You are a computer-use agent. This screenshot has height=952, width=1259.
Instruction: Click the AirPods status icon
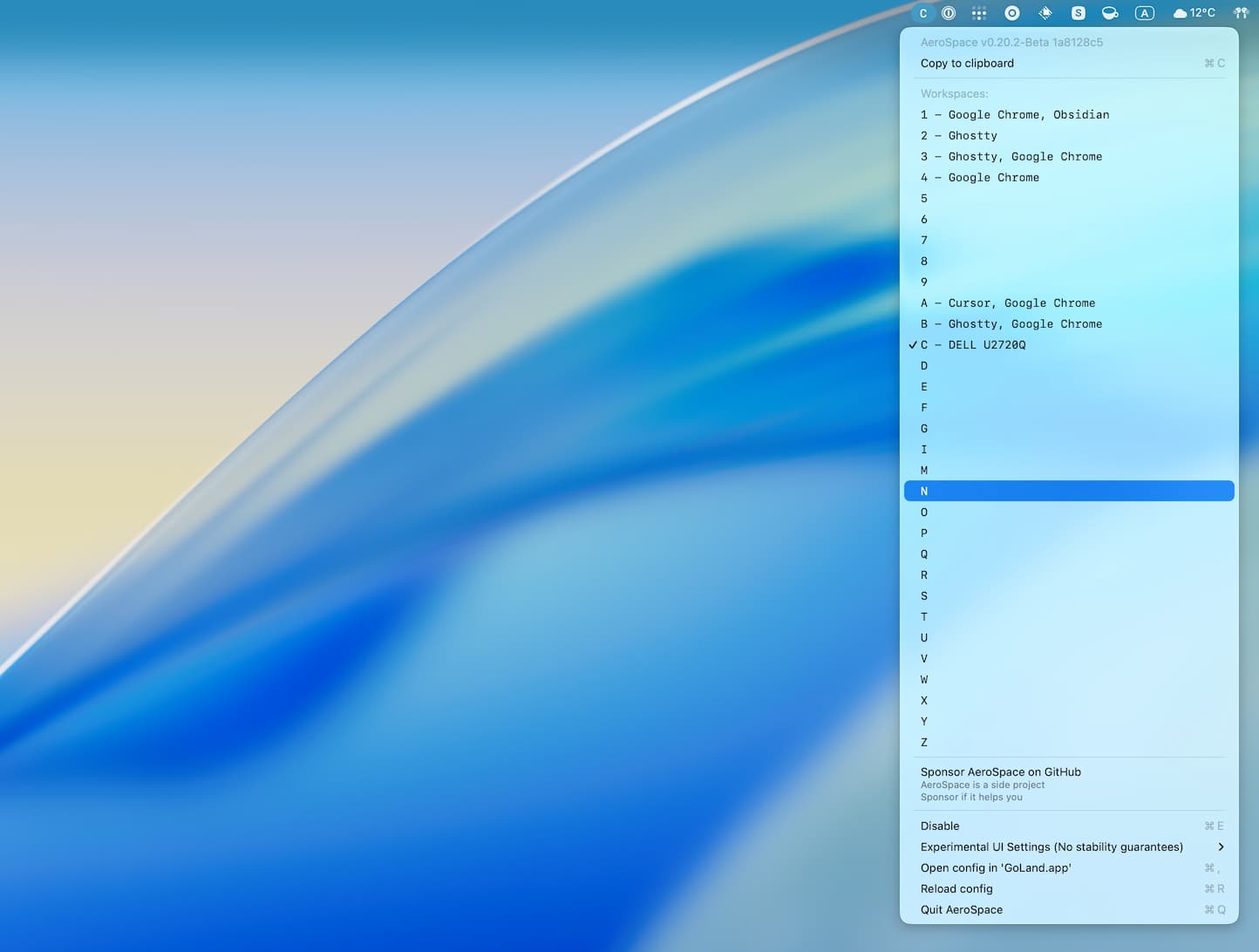(1240, 13)
